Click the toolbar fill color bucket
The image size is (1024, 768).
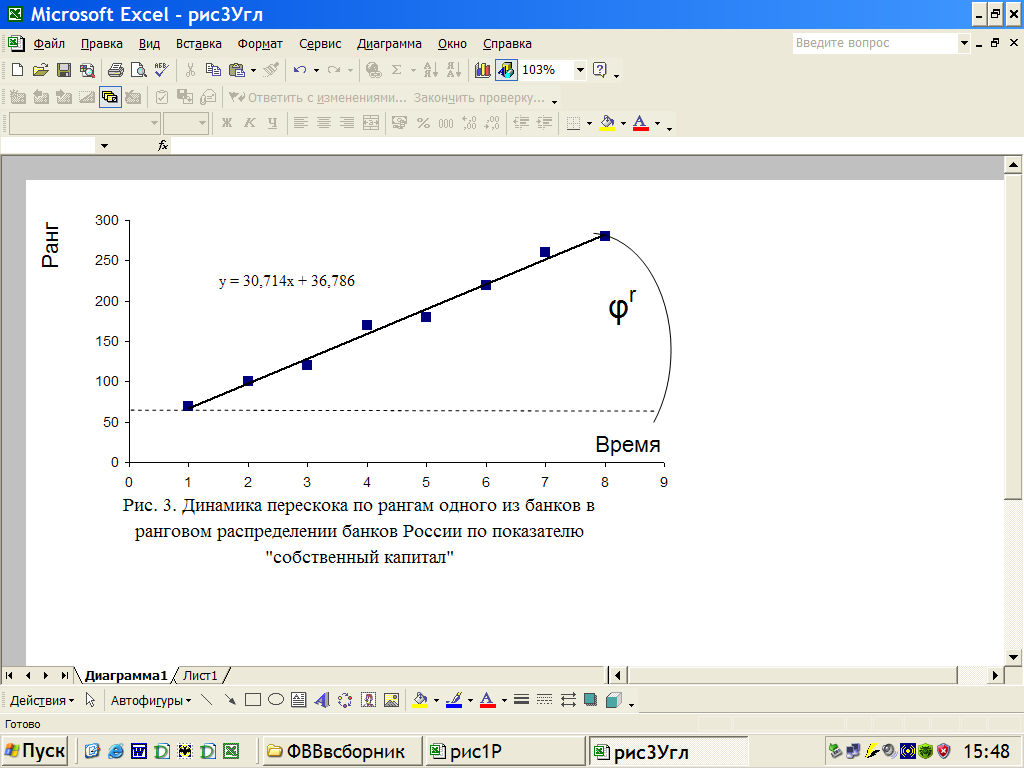[x=607, y=122]
